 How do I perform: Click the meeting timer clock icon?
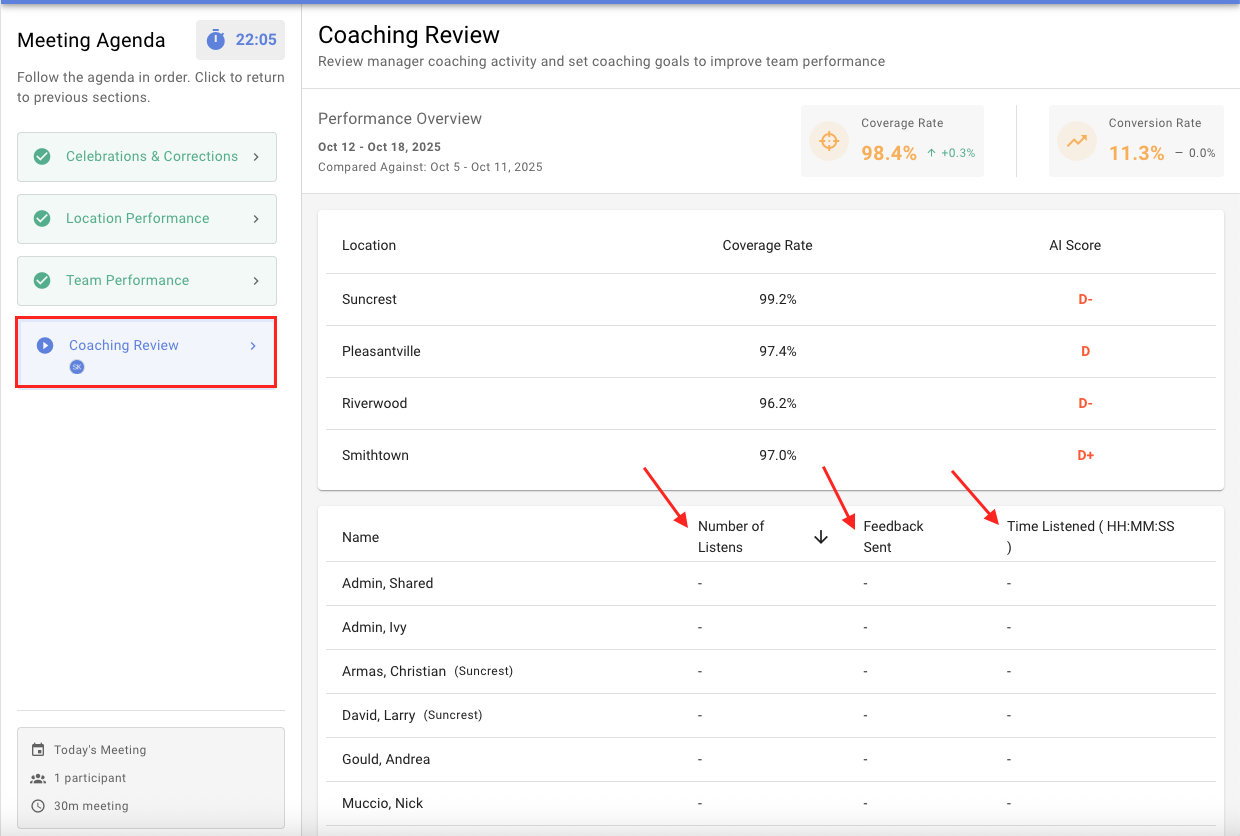point(216,40)
